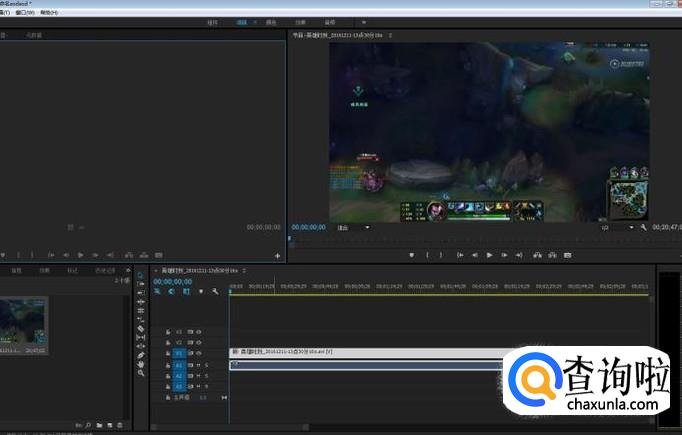Viewport: 682px width, 435px height.
Task: Select the Pen tool
Action: click(141, 355)
